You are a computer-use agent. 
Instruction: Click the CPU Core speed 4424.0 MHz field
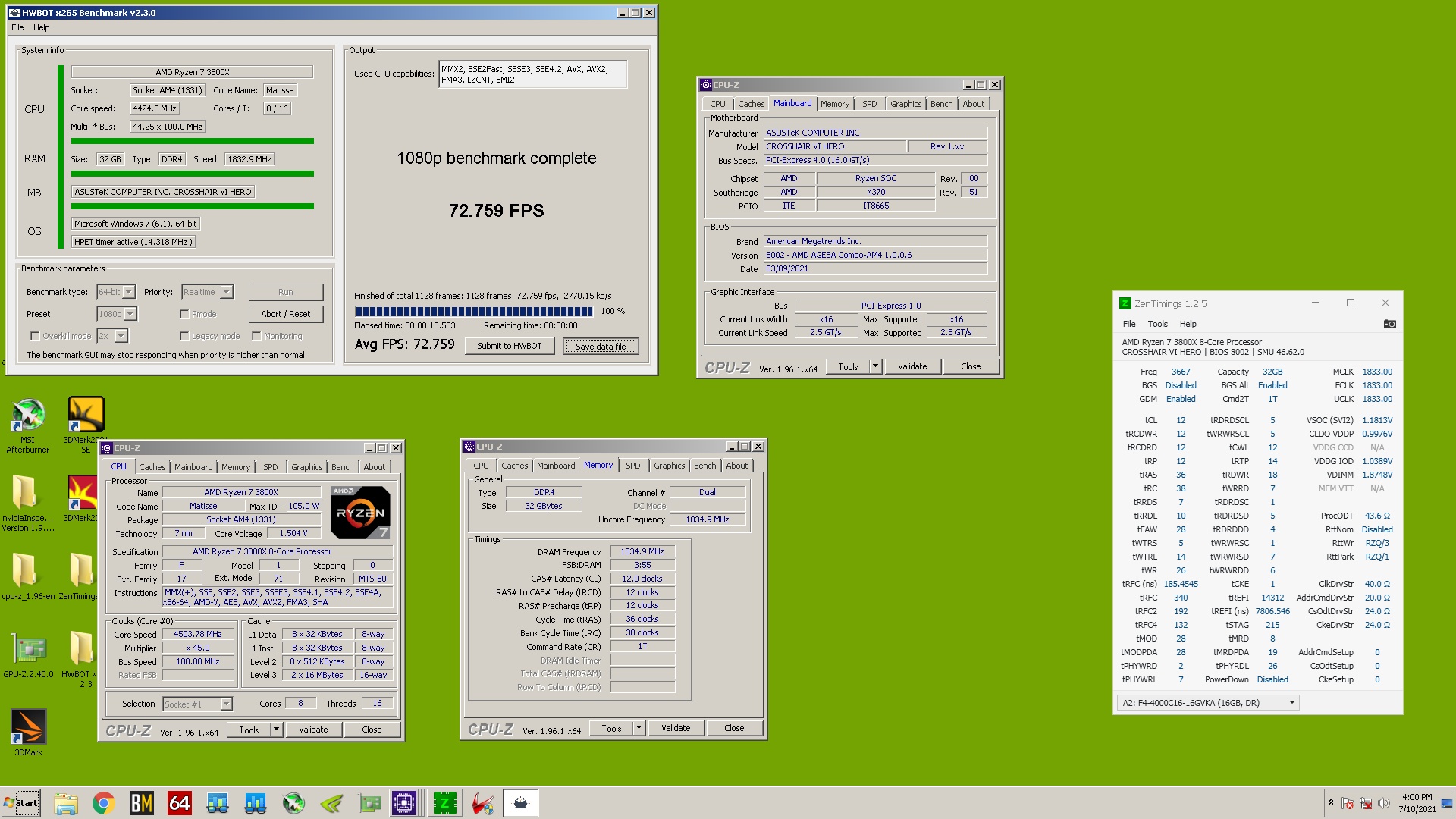(155, 108)
